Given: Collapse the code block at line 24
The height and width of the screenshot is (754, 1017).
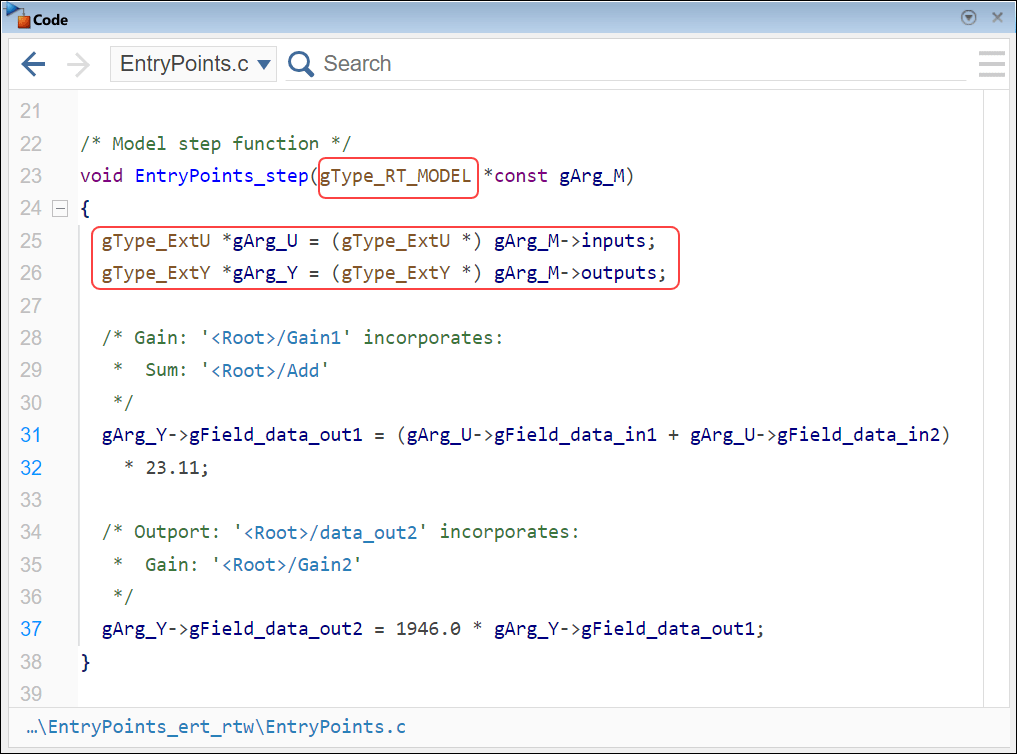Looking at the screenshot, I should coord(60,208).
